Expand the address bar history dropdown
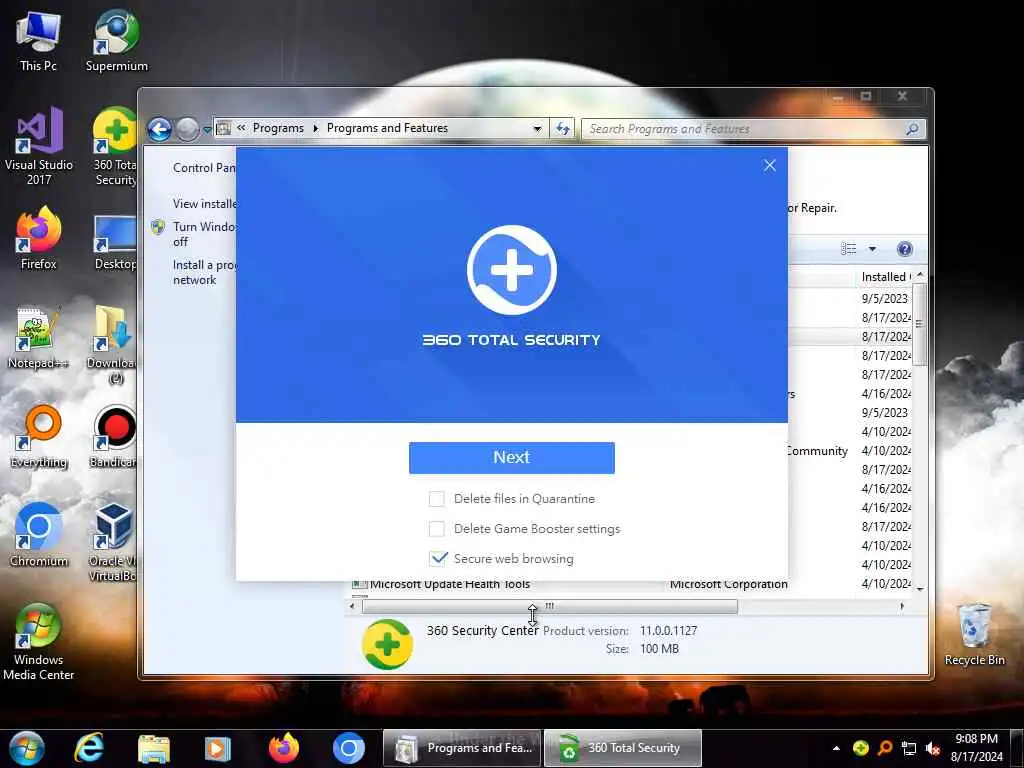The width and height of the screenshot is (1024, 768). coord(537,129)
